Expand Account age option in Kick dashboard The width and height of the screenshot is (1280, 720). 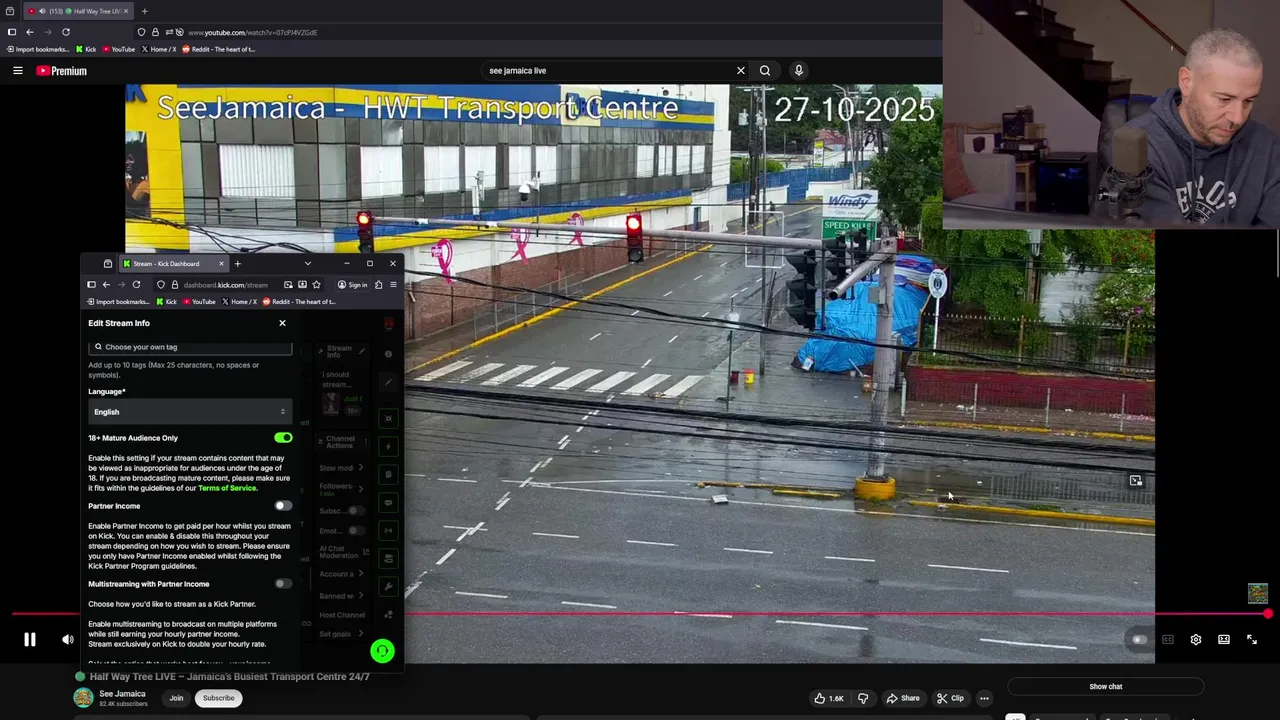341,574
